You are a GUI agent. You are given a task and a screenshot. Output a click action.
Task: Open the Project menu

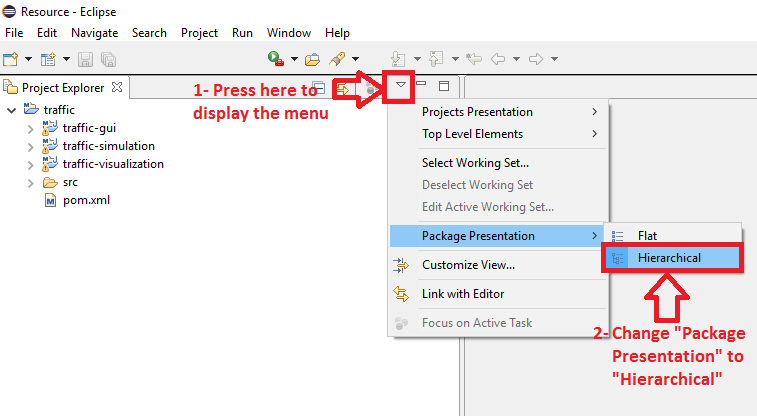click(x=199, y=33)
